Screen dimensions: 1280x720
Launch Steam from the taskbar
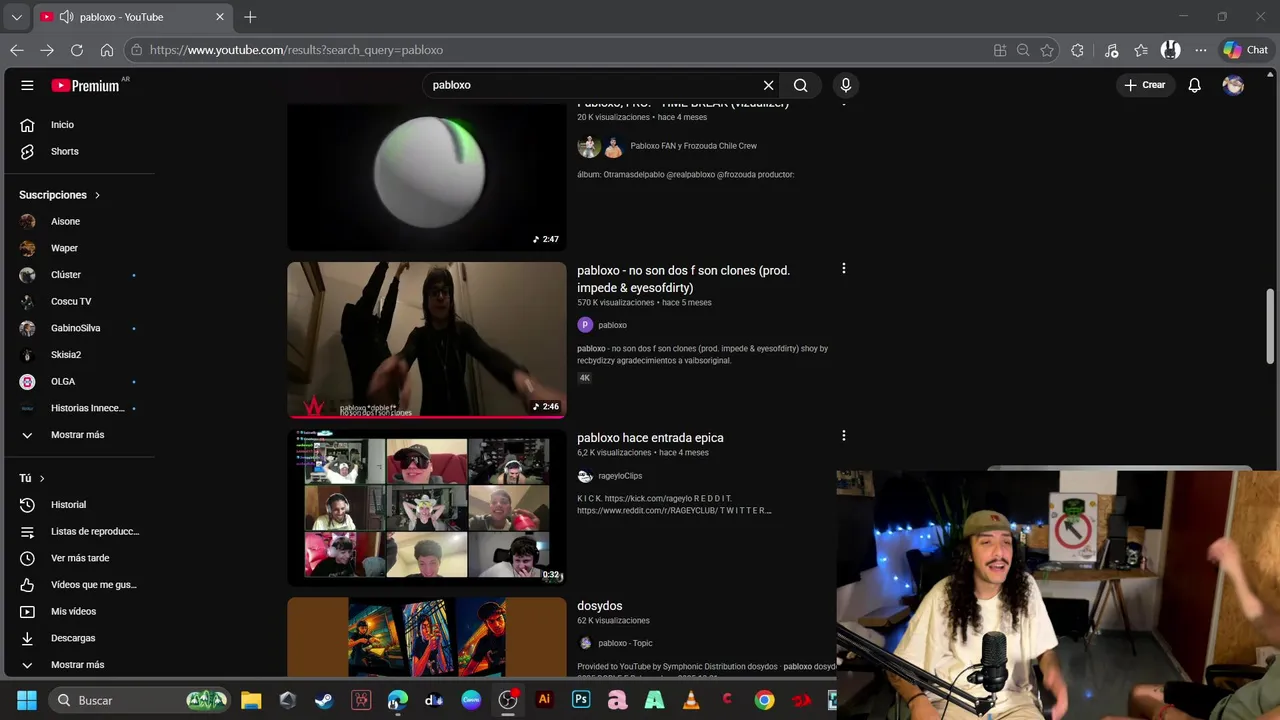(324, 700)
